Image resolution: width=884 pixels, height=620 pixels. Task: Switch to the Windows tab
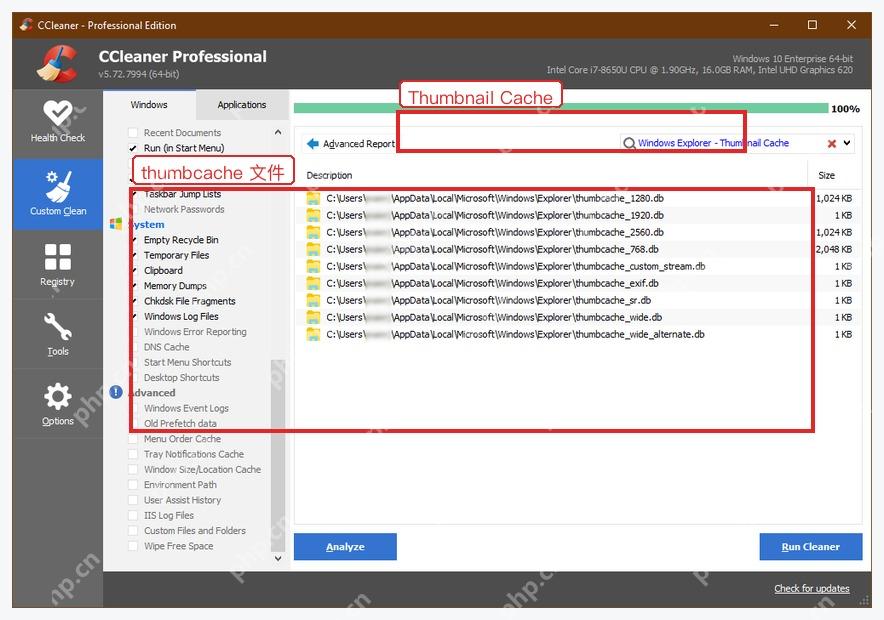coord(149,105)
